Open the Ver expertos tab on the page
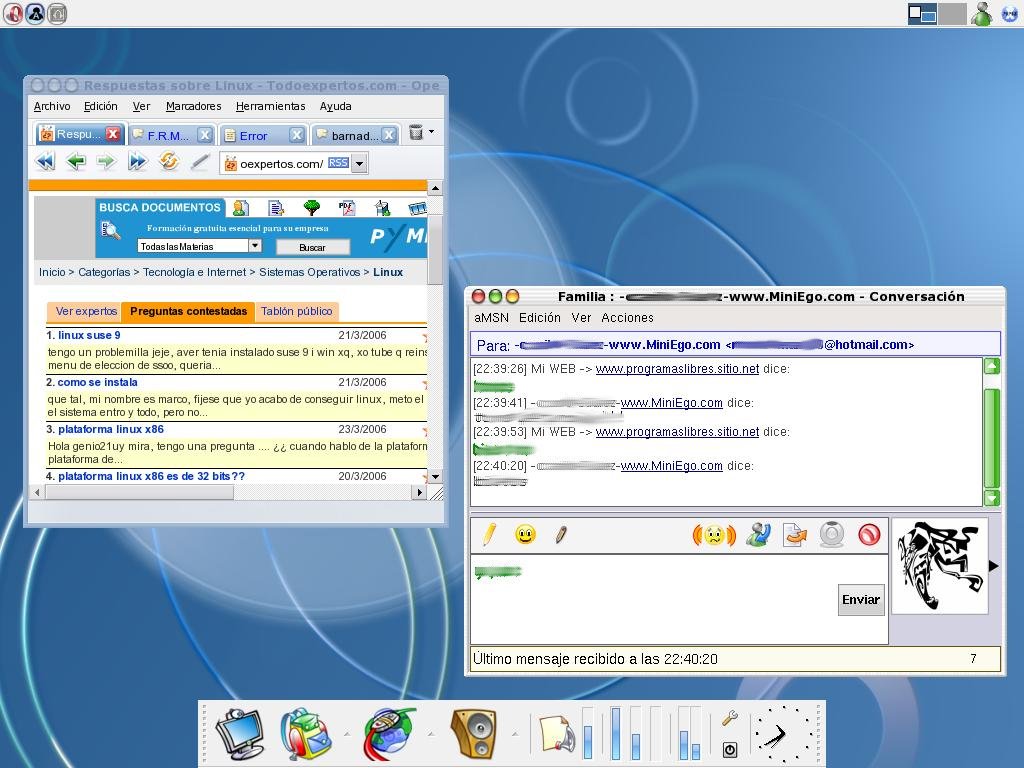 [x=86, y=312]
